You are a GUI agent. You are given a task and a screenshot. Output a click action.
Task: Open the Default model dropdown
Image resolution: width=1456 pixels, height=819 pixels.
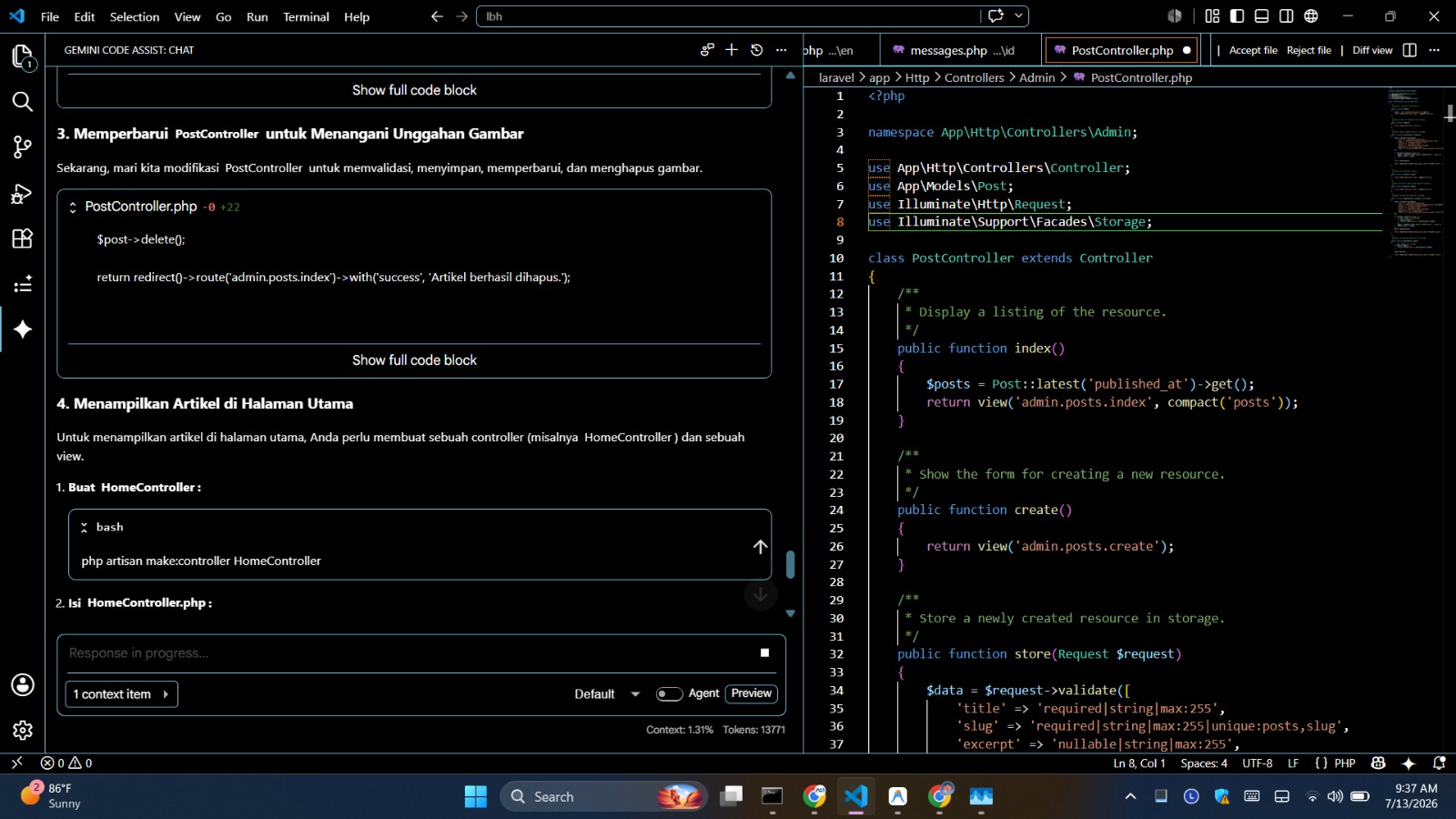(x=607, y=693)
